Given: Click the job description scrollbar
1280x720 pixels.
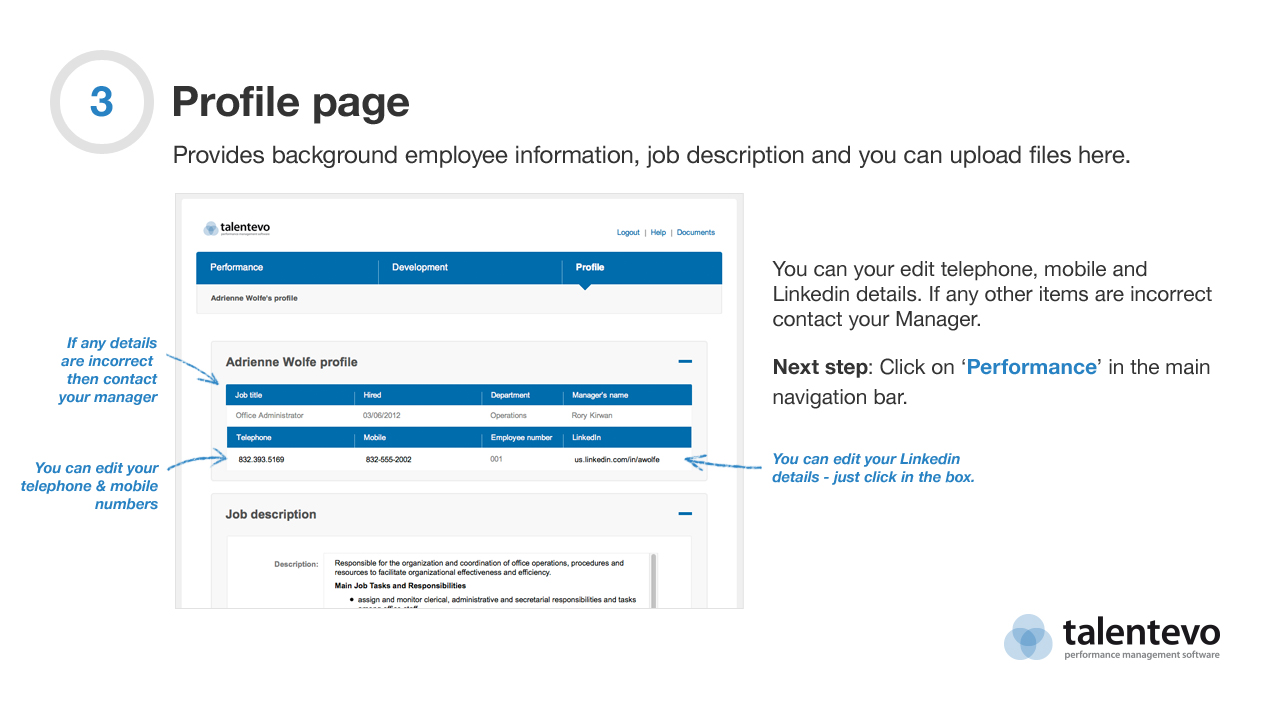Looking at the screenshot, I should tap(654, 580).
